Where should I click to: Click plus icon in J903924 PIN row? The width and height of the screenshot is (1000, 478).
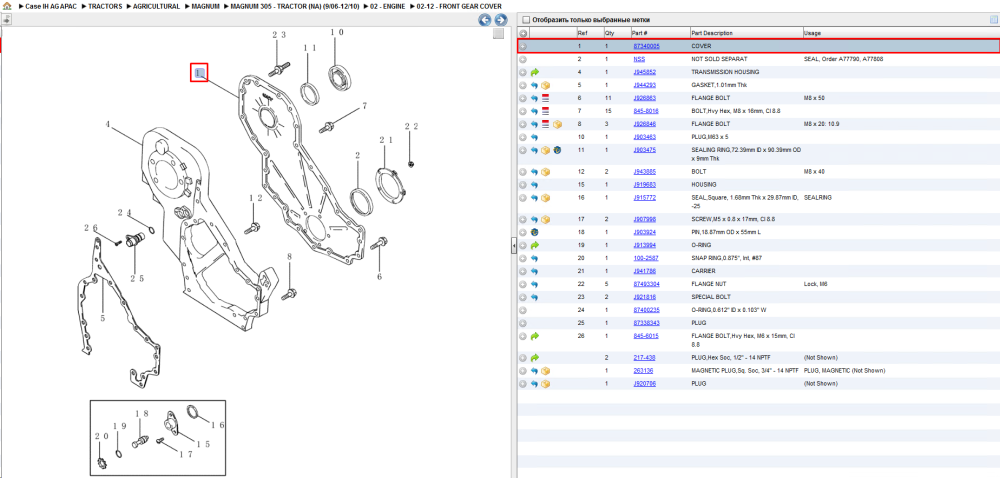(x=523, y=232)
